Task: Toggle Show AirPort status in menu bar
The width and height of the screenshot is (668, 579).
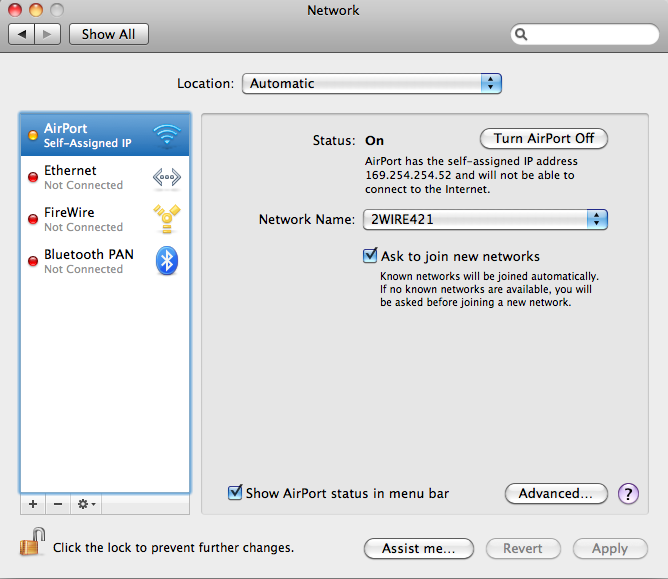Action: pyautogui.click(x=235, y=493)
